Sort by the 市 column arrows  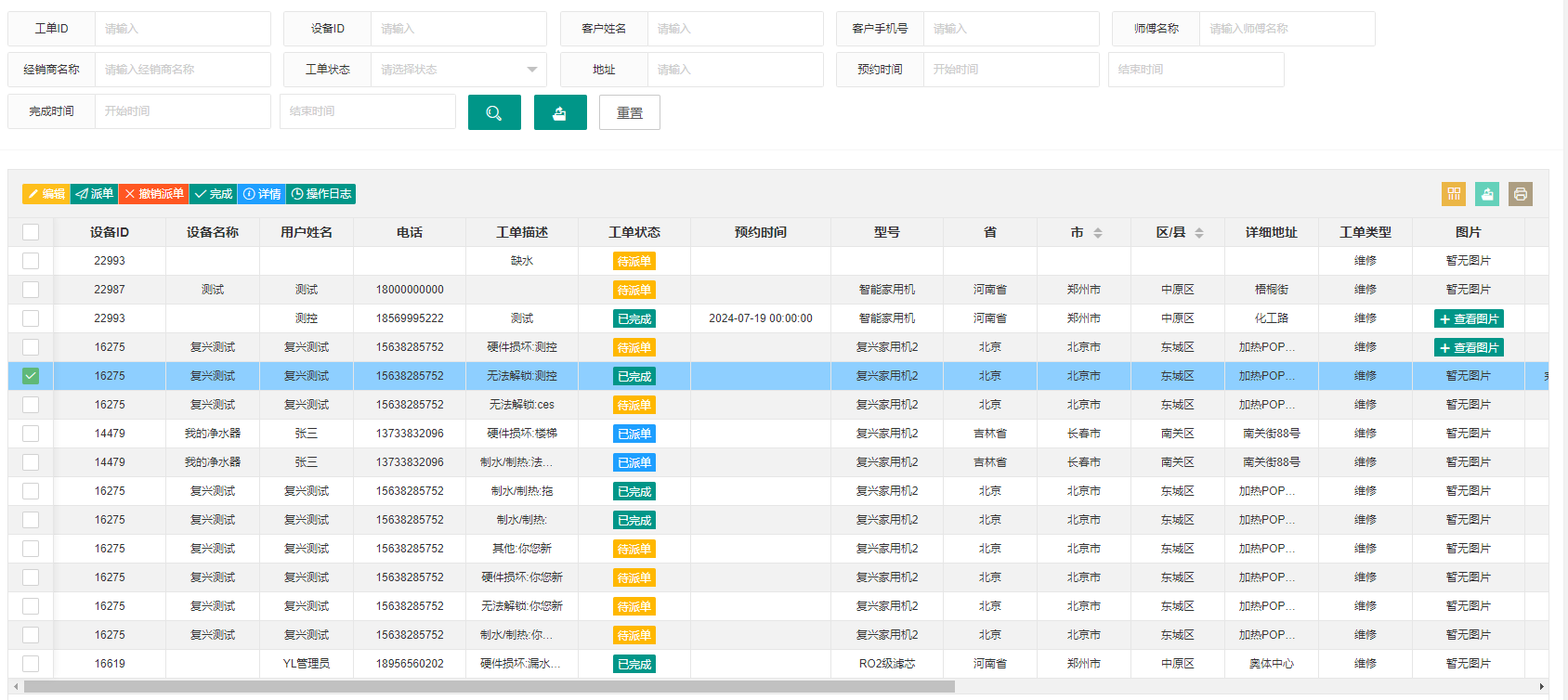1098,233
